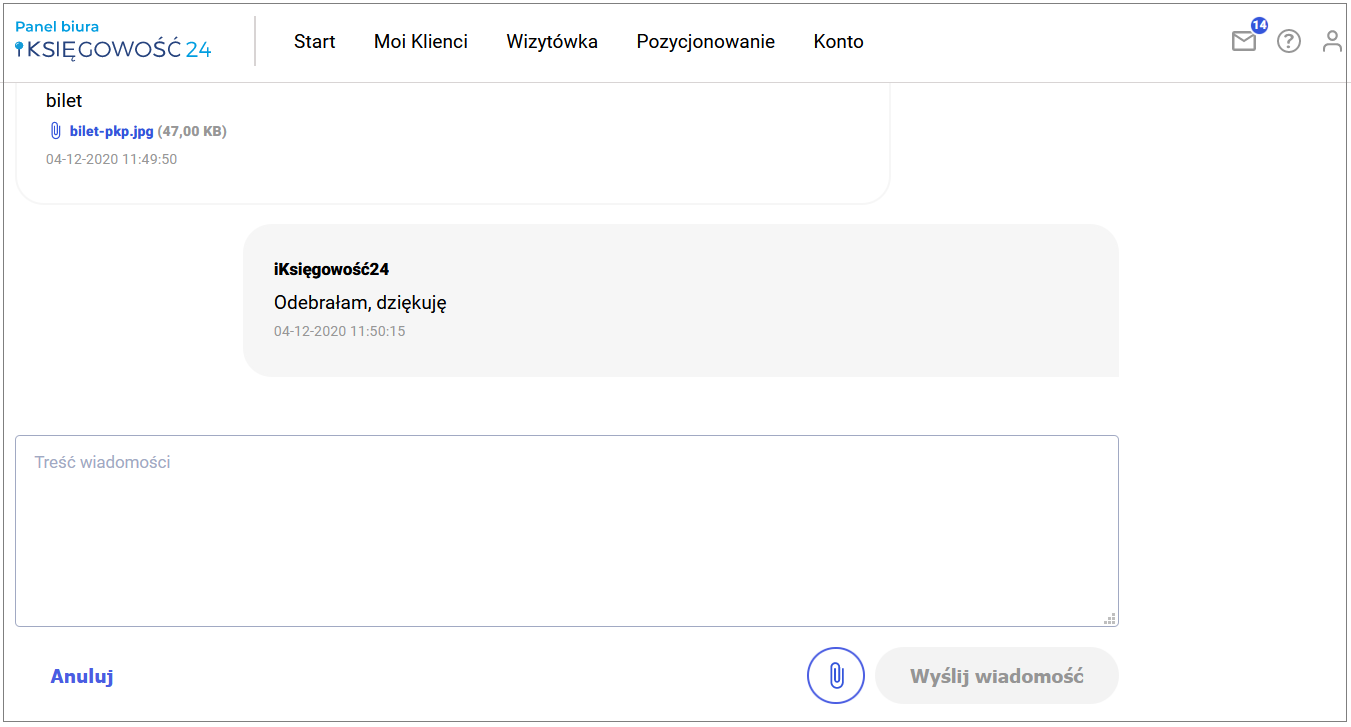
Task: Open the Moi Klienci section
Action: pyautogui.click(x=421, y=42)
